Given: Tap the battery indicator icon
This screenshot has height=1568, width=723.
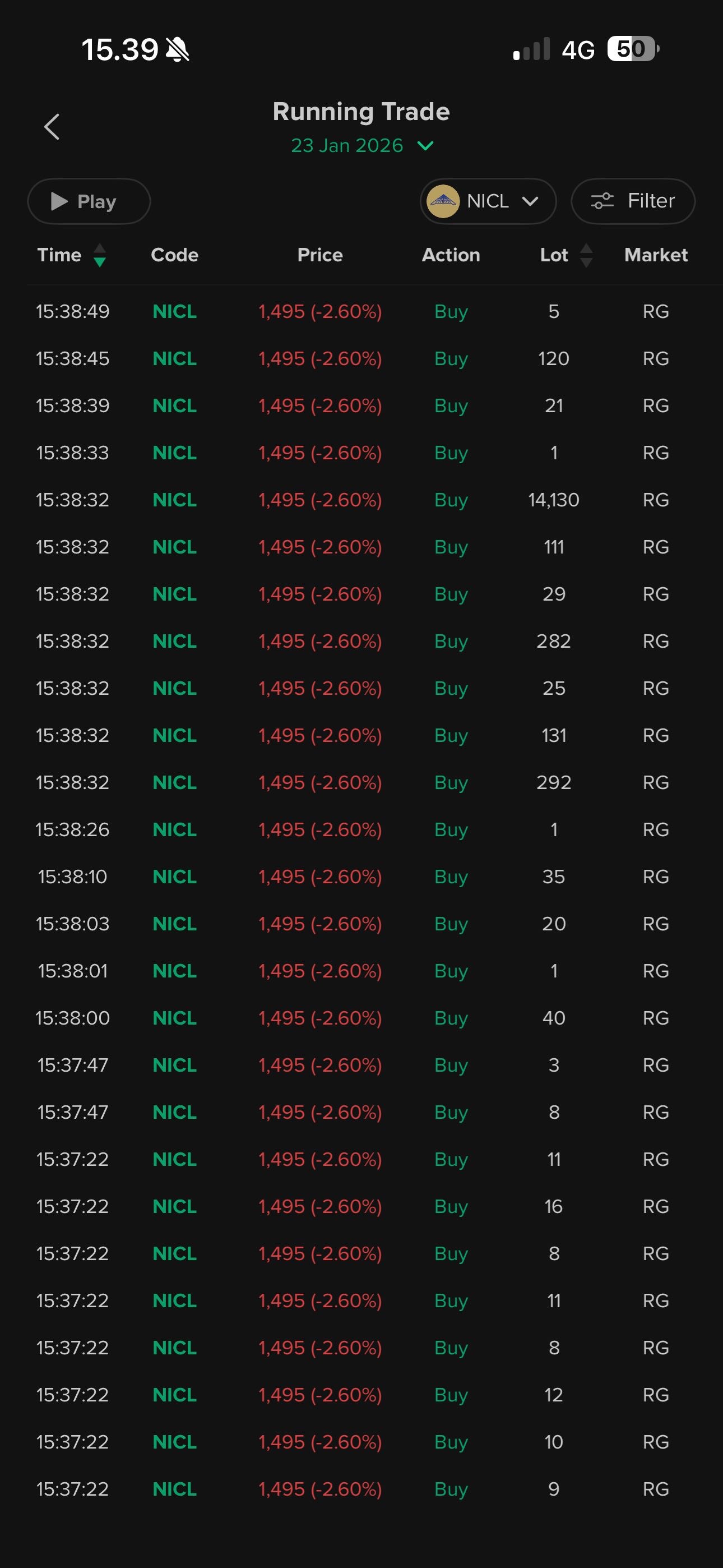Looking at the screenshot, I should [x=633, y=49].
